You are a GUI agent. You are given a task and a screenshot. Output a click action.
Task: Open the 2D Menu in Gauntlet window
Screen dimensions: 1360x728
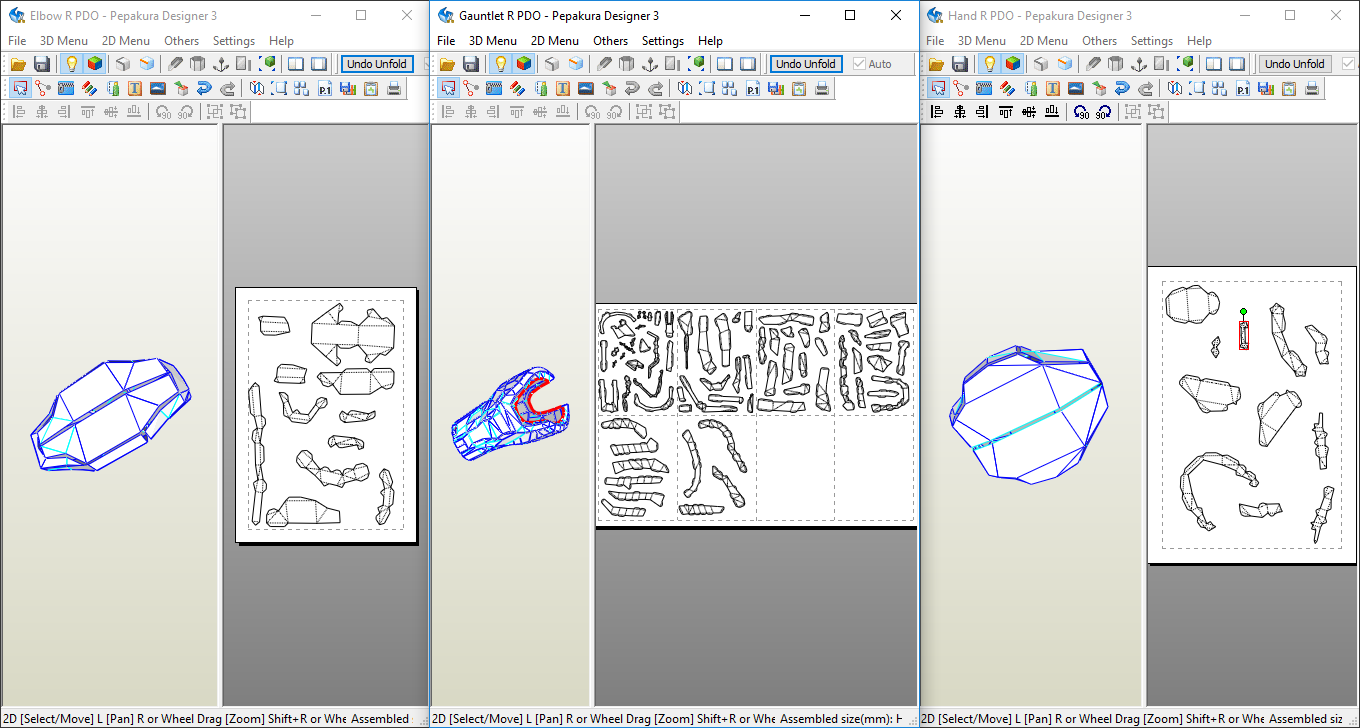(x=555, y=41)
